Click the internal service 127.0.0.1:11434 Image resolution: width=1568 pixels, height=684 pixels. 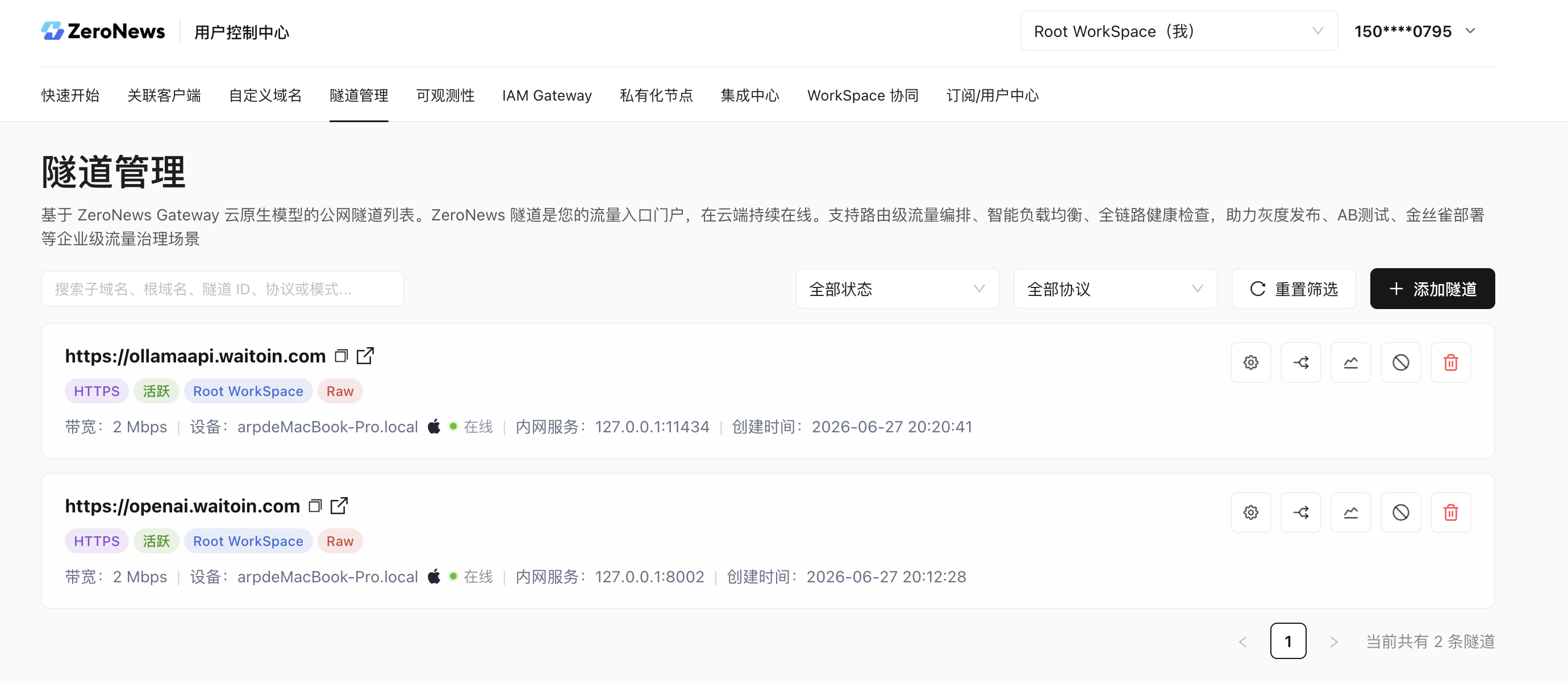(x=652, y=427)
